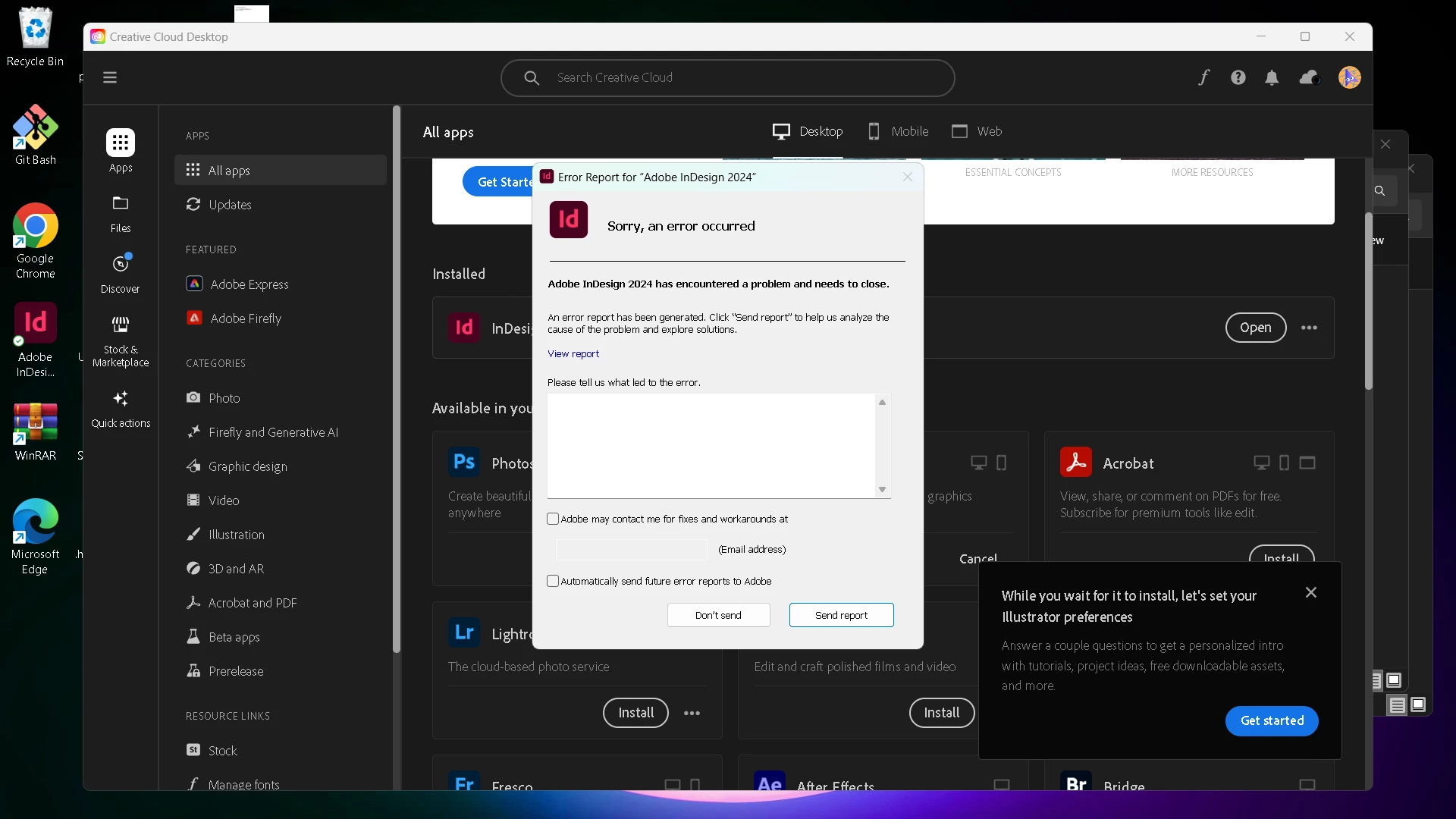Open the notifications bell icon
This screenshot has width=1456, height=819.
coord(1272,77)
